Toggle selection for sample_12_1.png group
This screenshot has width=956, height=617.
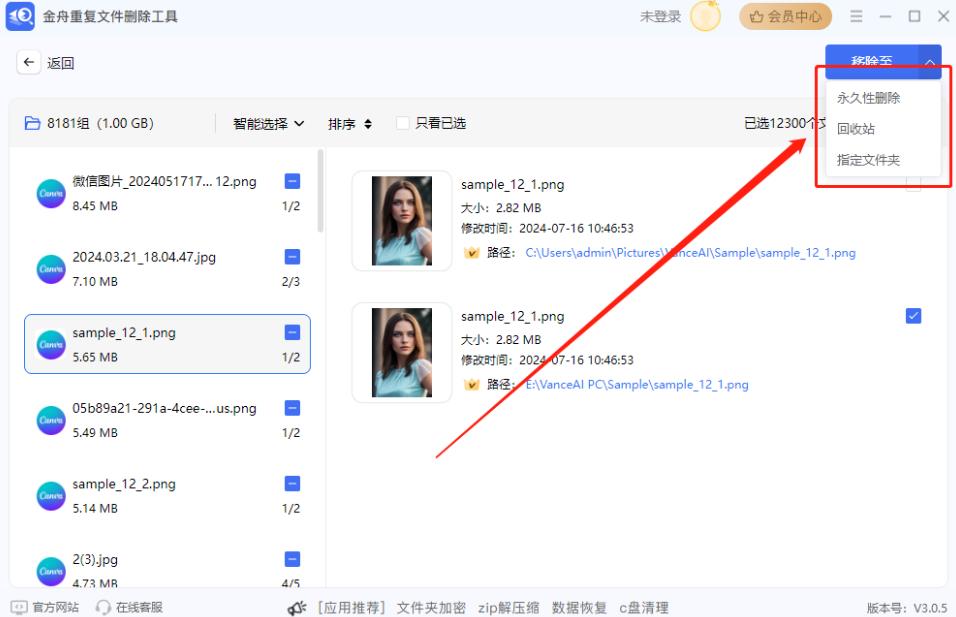point(292,332)
